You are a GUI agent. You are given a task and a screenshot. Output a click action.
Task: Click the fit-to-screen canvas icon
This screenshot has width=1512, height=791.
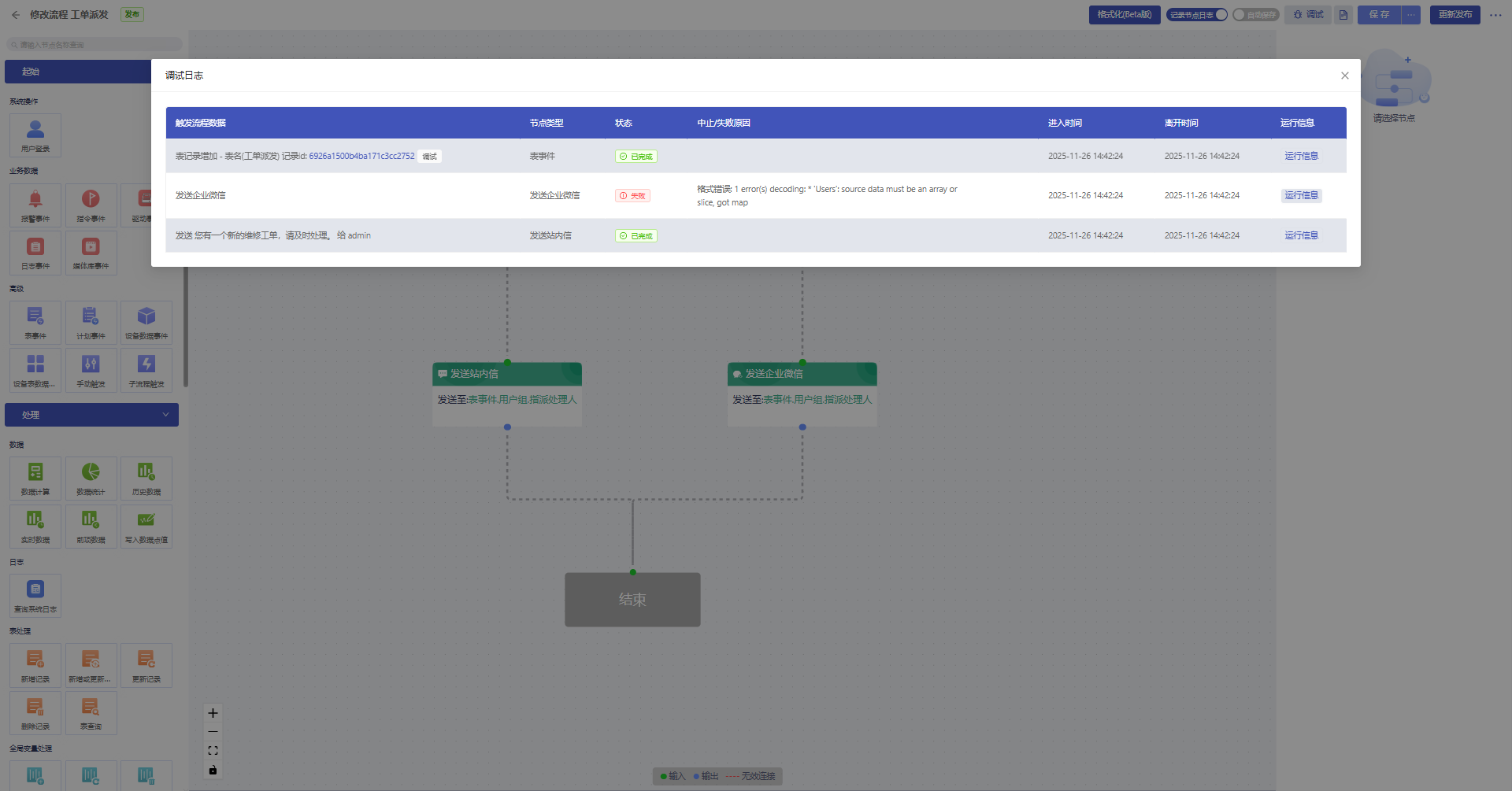213,751
